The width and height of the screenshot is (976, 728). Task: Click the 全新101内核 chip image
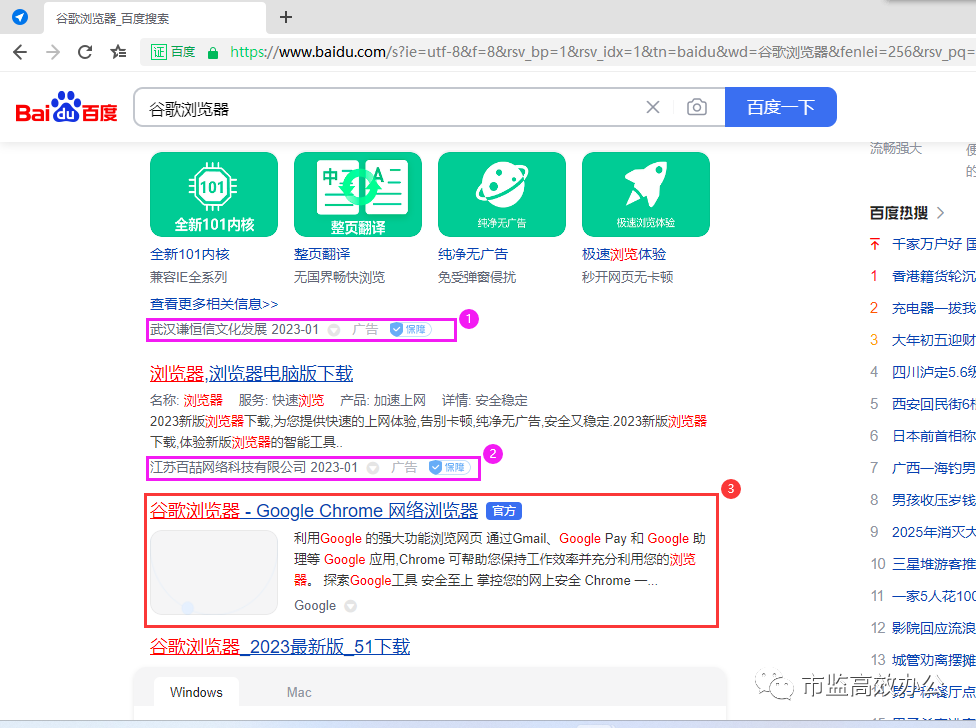click(x=214, y=194)
